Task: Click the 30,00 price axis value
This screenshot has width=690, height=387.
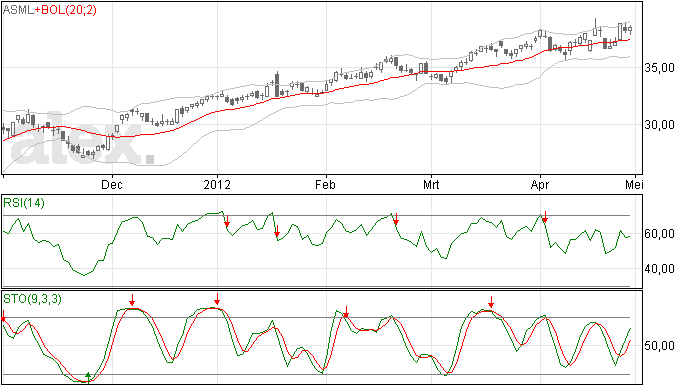Action: coord(659,125)
